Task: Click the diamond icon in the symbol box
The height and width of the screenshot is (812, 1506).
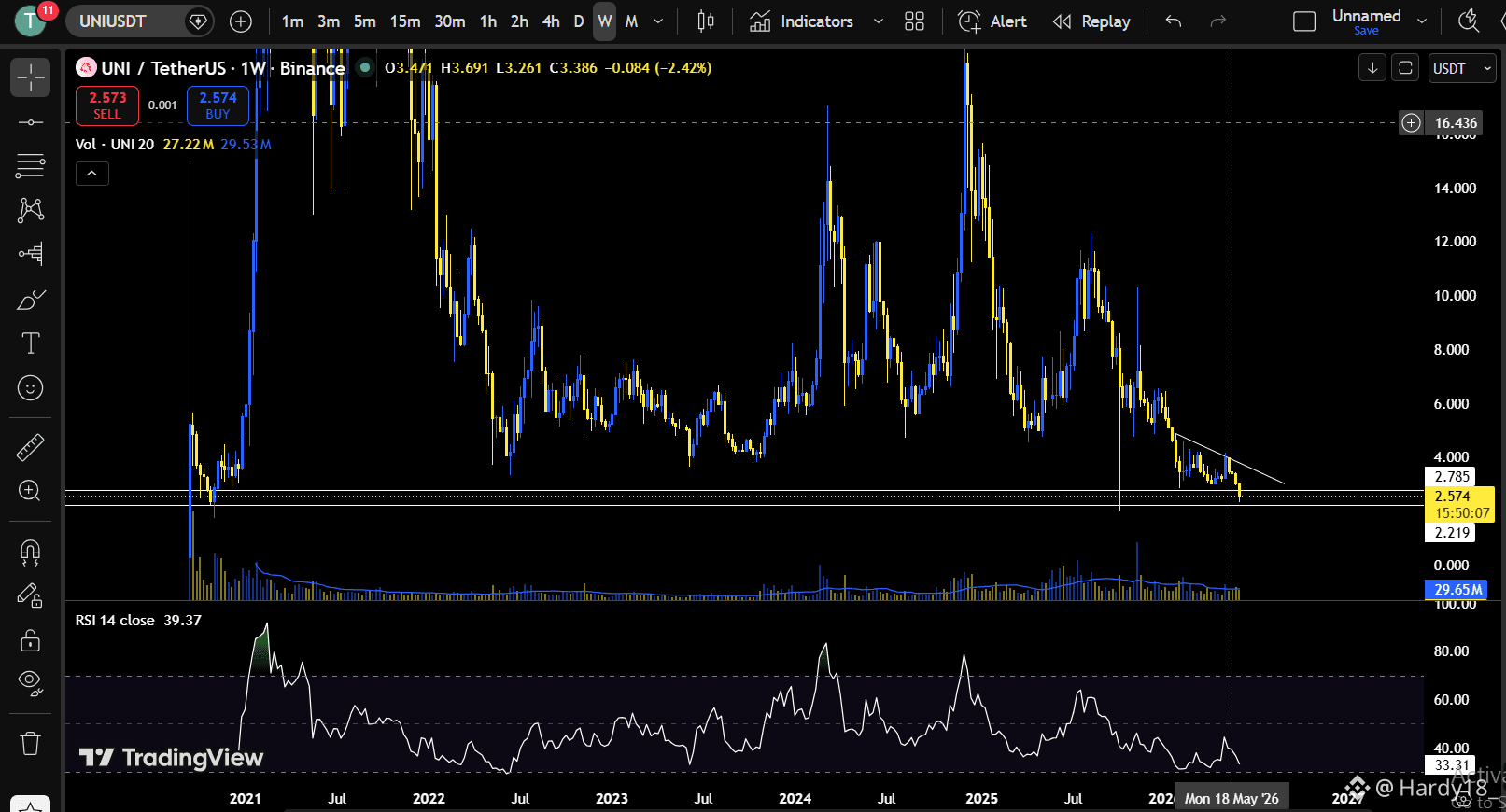Action: (198, 21)
